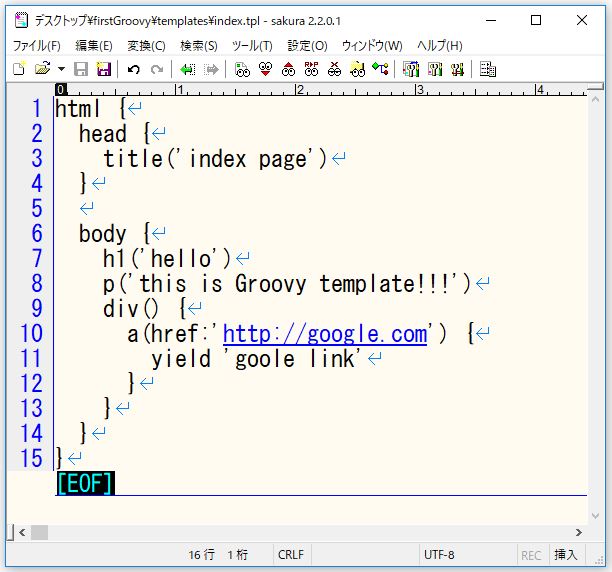The image size is (612, 572).
Task: Follow the http://google.com link in code
Action: [325, 334]
